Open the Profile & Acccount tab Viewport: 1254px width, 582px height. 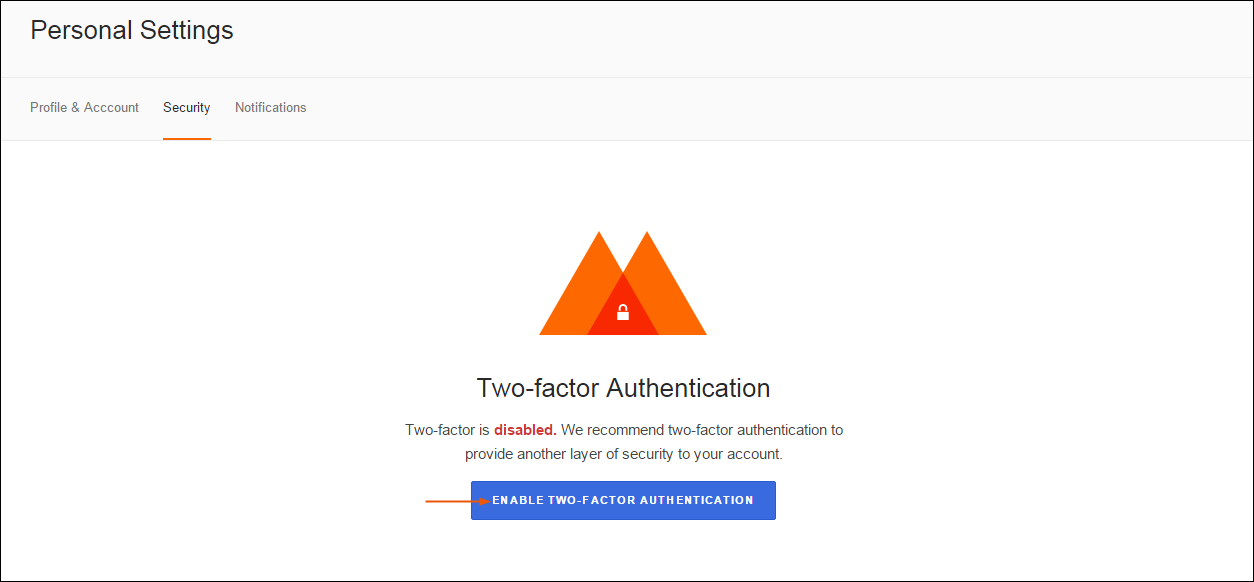point(84,107)
